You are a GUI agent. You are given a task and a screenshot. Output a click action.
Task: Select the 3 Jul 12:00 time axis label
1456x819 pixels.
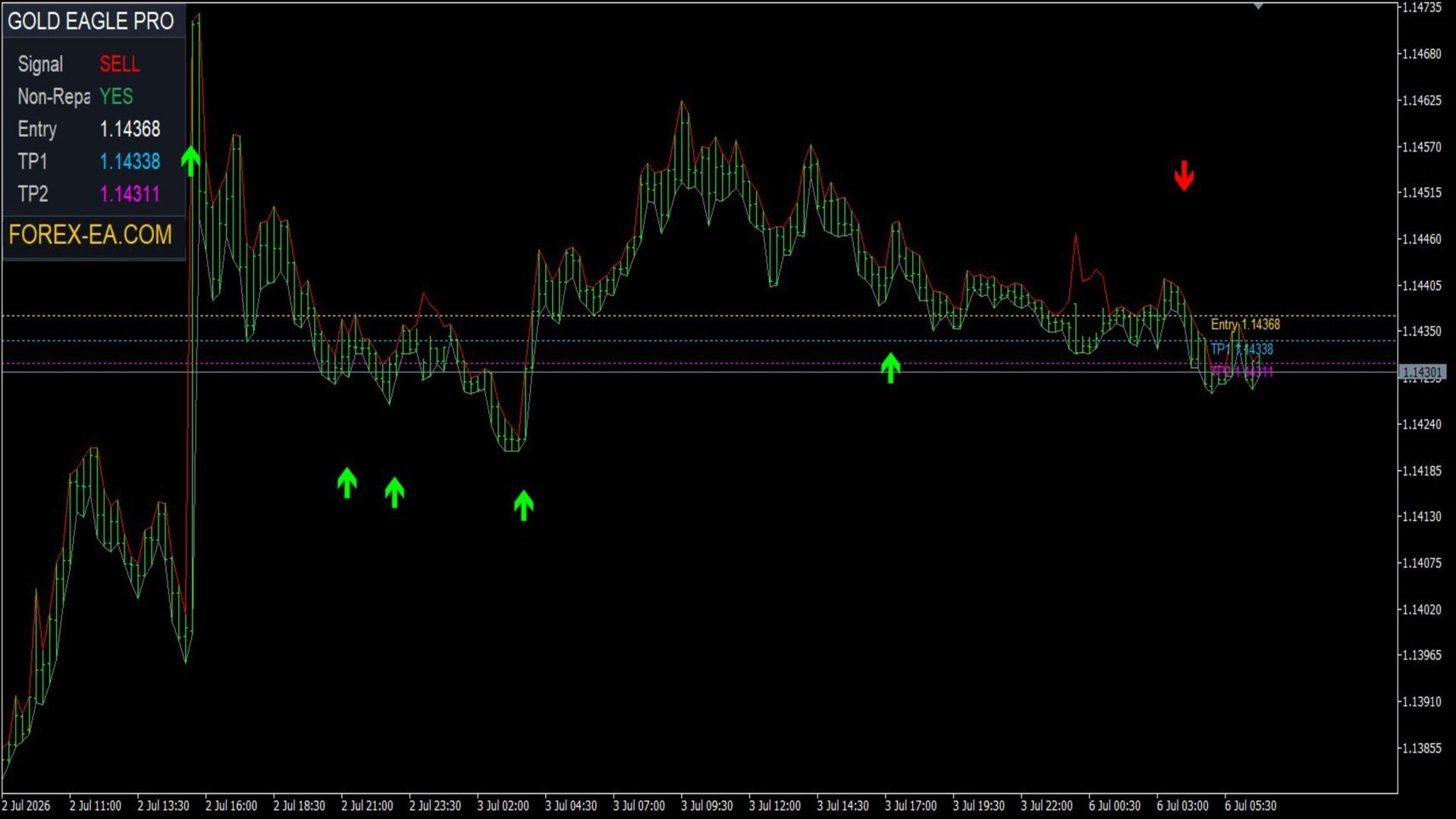[x=775, y=805]
